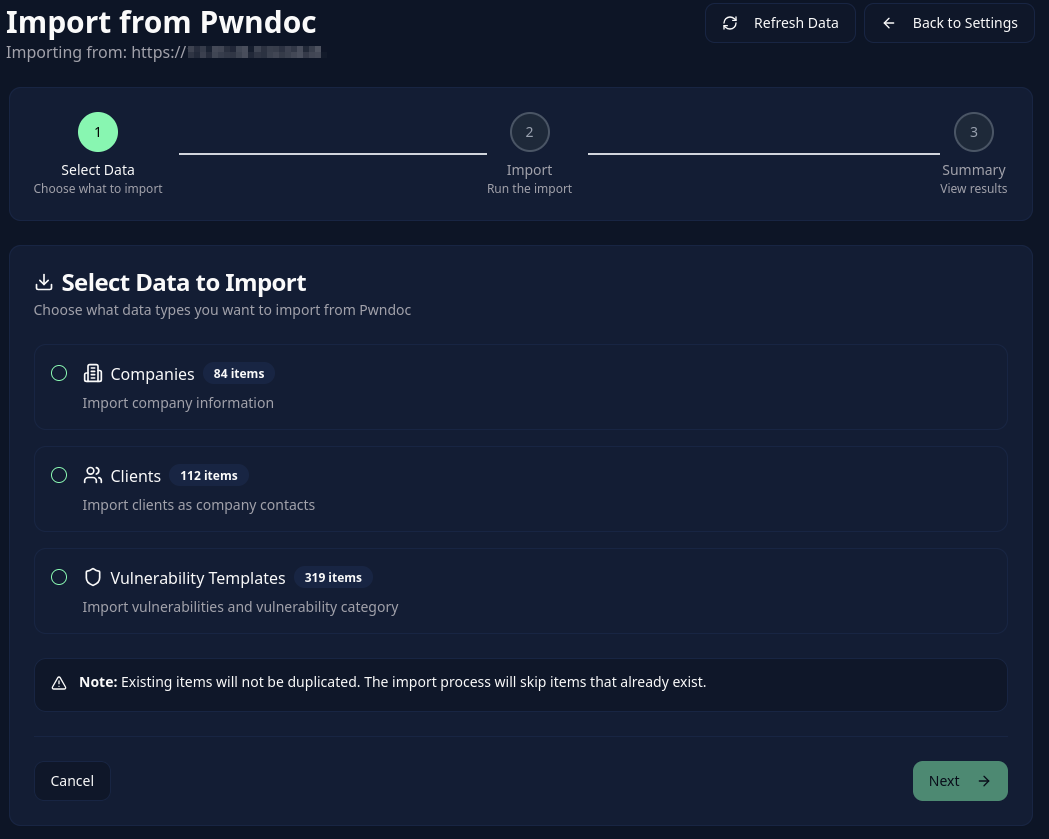Cancel the import wizard

click(x=72, y=781)
